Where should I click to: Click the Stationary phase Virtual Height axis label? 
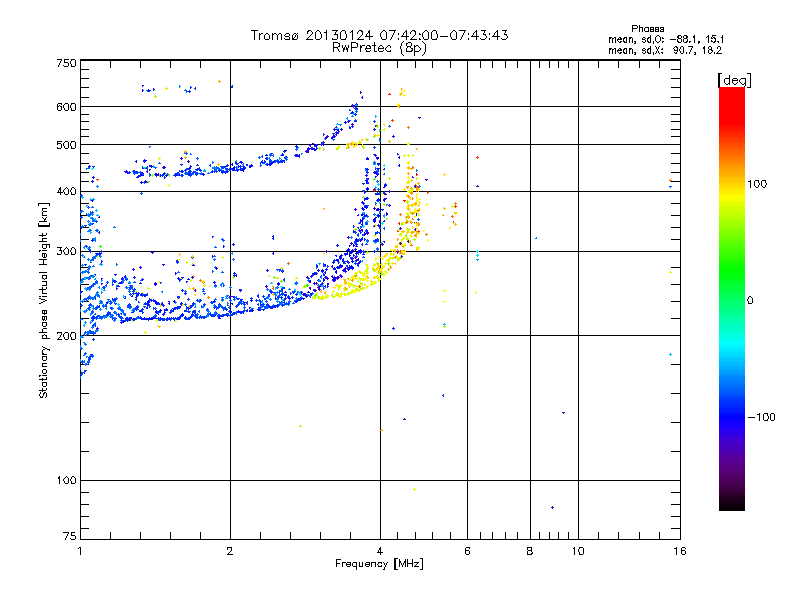click(x=44, y=300)
